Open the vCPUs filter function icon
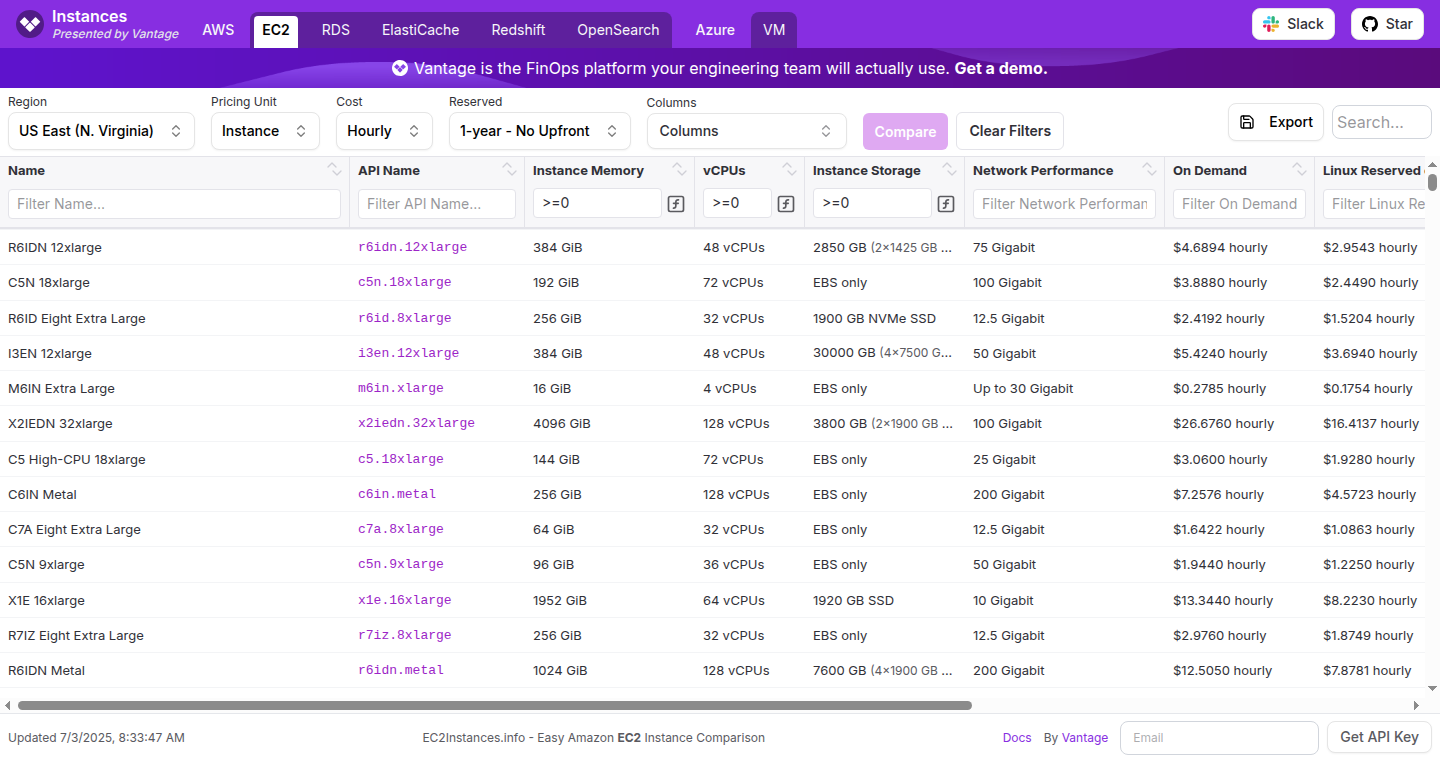This screenshot has height=761, width=1440. pyautogui.click(x=786, y=204)
